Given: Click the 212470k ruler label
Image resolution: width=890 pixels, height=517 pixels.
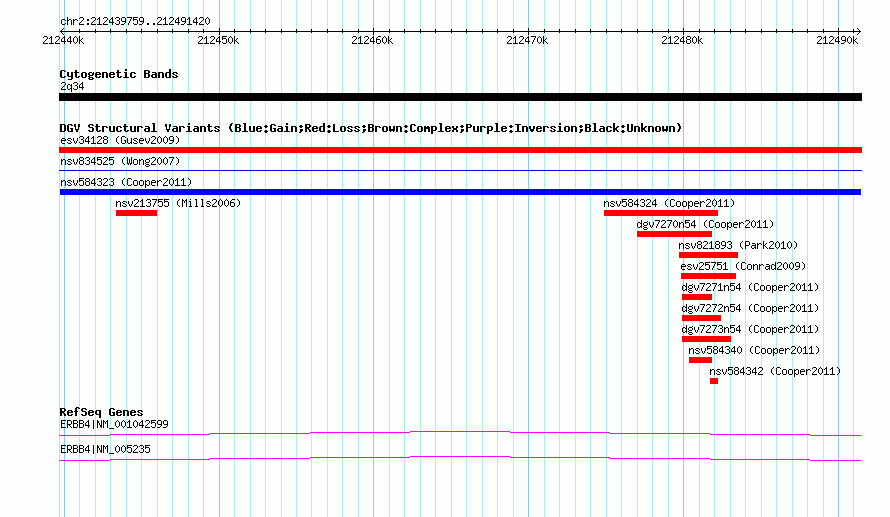Looking at the screenshot, I should point(527,40).
